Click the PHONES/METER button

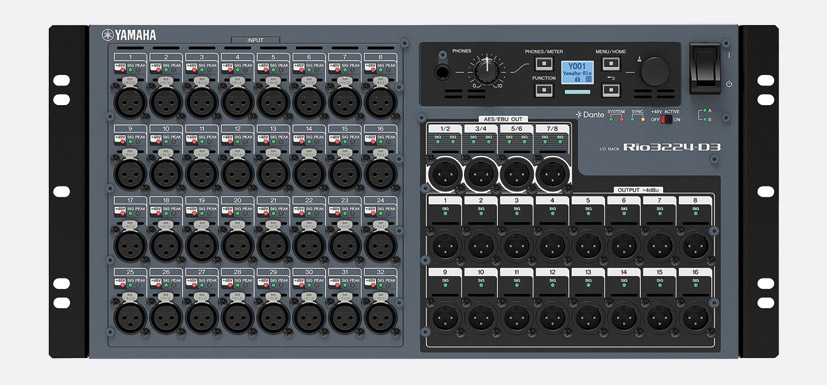(x=543, y=64)
